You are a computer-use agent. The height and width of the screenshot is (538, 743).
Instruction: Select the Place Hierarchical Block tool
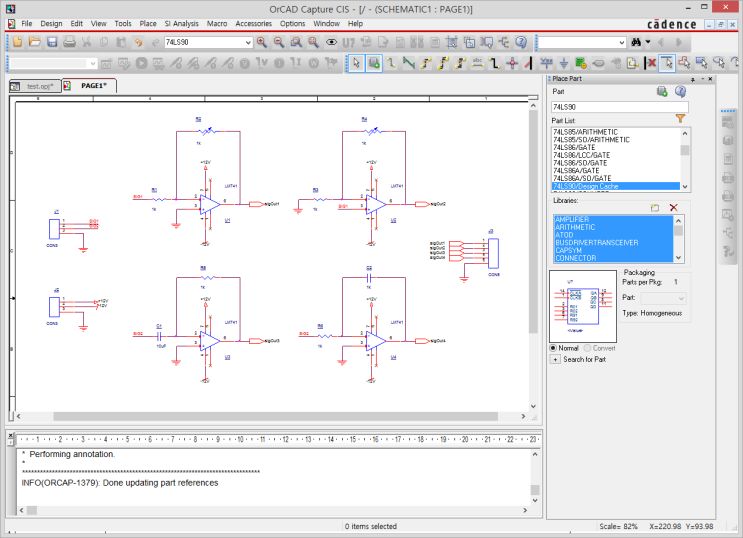(581, 63)
